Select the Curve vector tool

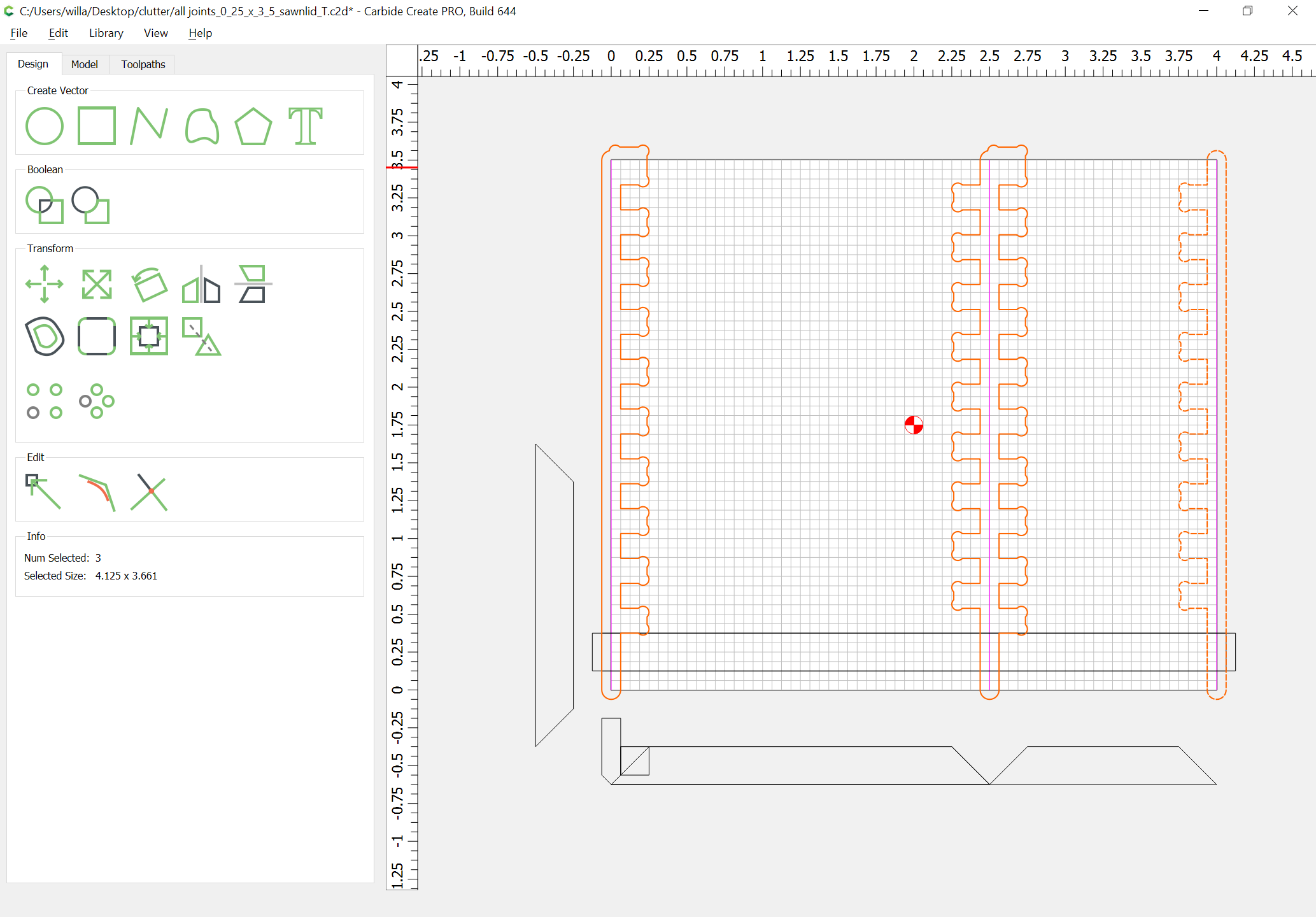tap(202, 126)
